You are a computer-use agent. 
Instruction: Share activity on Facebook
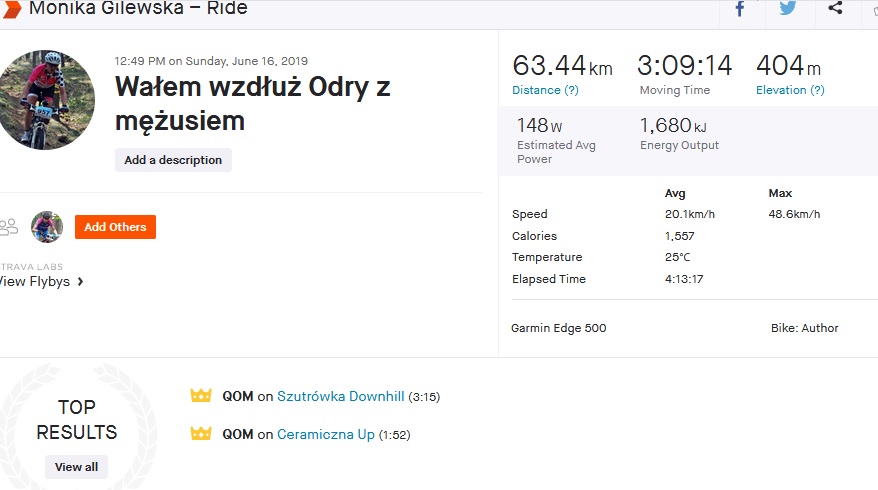740,9
